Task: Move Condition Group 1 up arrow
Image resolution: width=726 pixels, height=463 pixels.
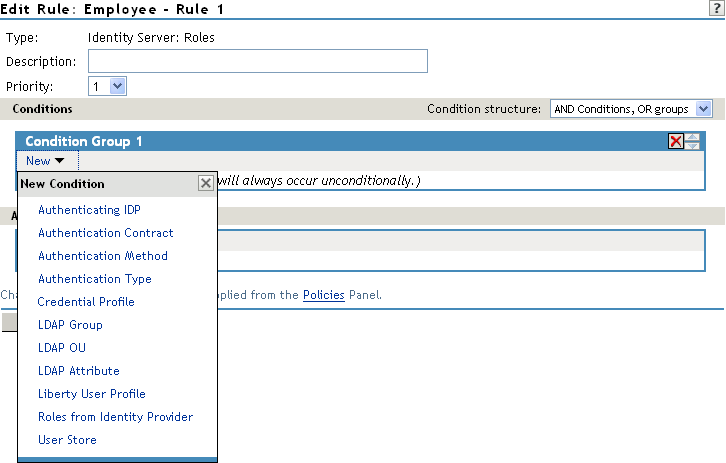Action: [x=693, y=137]
